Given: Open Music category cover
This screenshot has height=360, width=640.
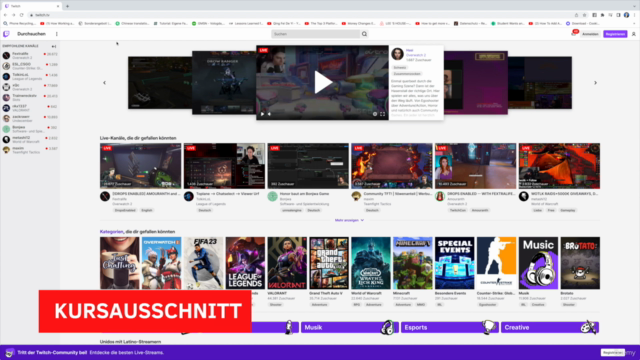Looking at the screenshot, I should pos(538,263).
